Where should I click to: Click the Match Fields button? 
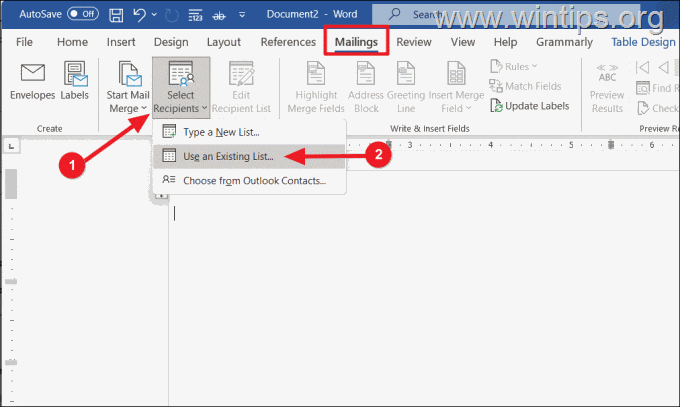coord(525,86)
